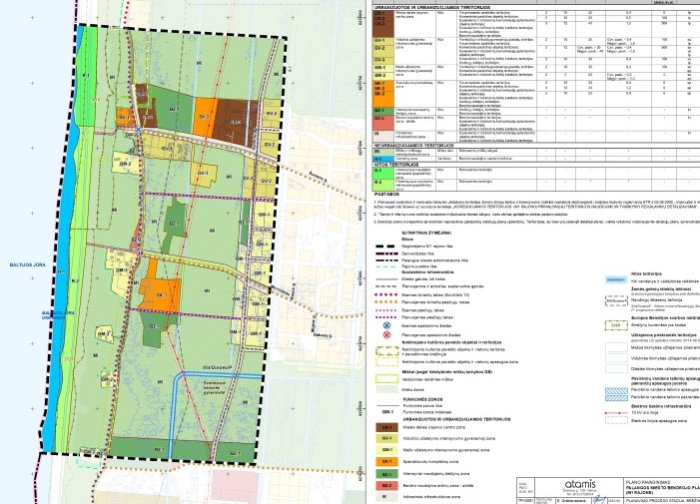Click the orange dotted line legend symbol
The width and height of the screenshot is (700, 504).
[387, 302]
